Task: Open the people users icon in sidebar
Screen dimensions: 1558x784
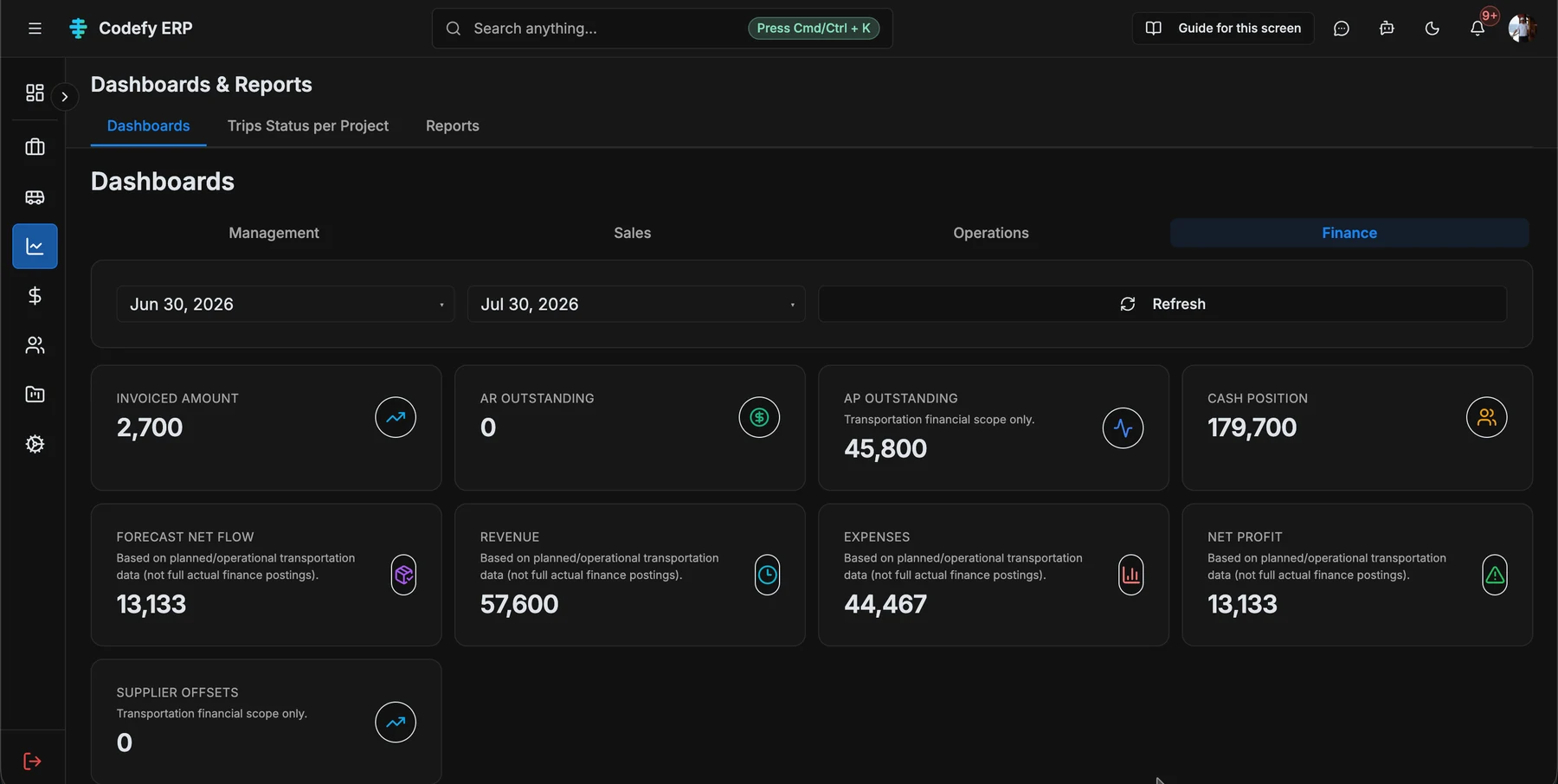Action: 35,345
